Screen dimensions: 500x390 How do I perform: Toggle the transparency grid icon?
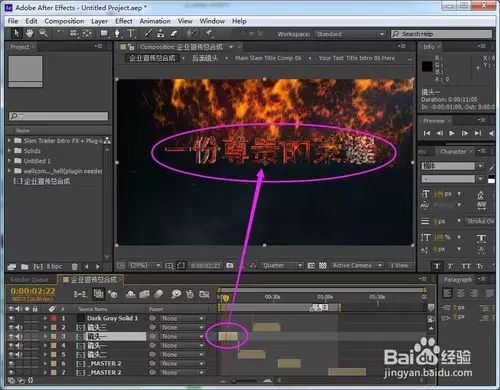point(322,266)
